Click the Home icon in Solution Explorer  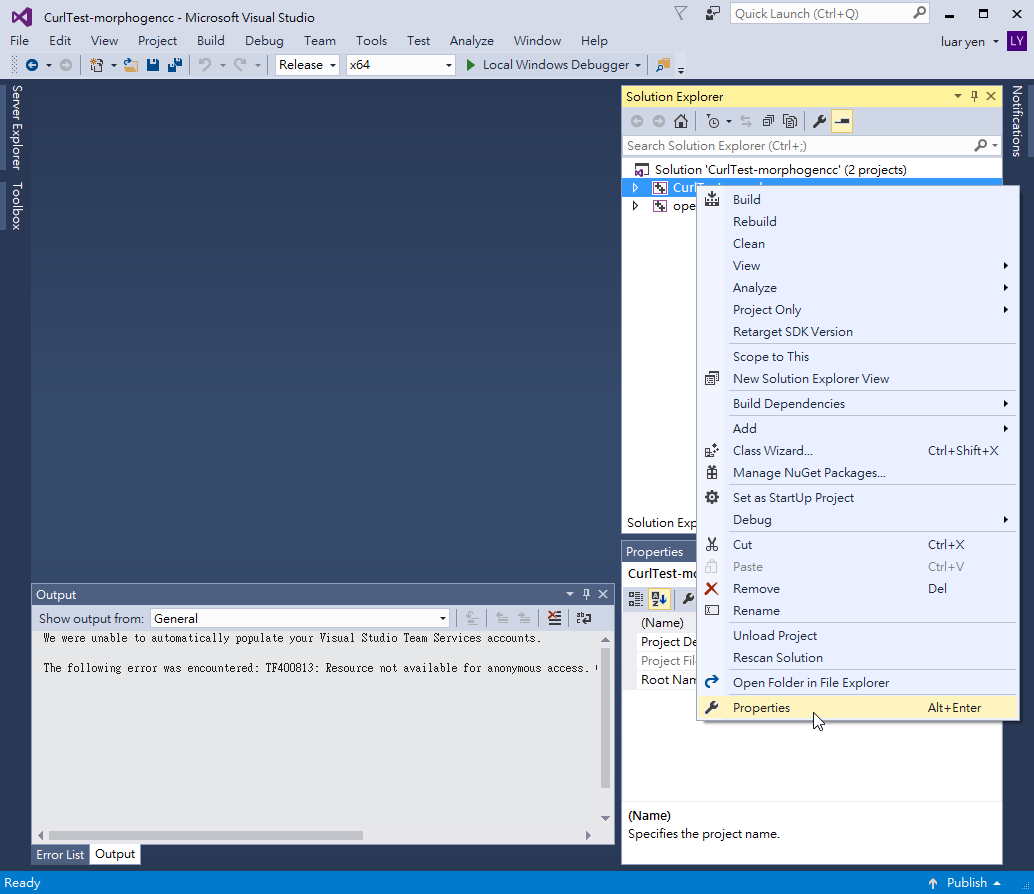pos(681,120)
